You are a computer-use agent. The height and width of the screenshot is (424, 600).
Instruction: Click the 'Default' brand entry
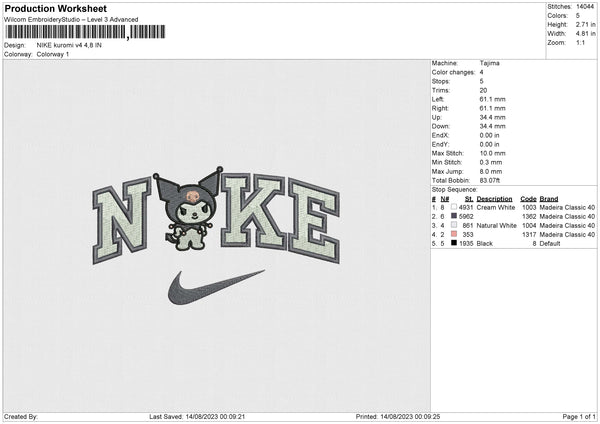pyautogui.click(x=550, y=243)
